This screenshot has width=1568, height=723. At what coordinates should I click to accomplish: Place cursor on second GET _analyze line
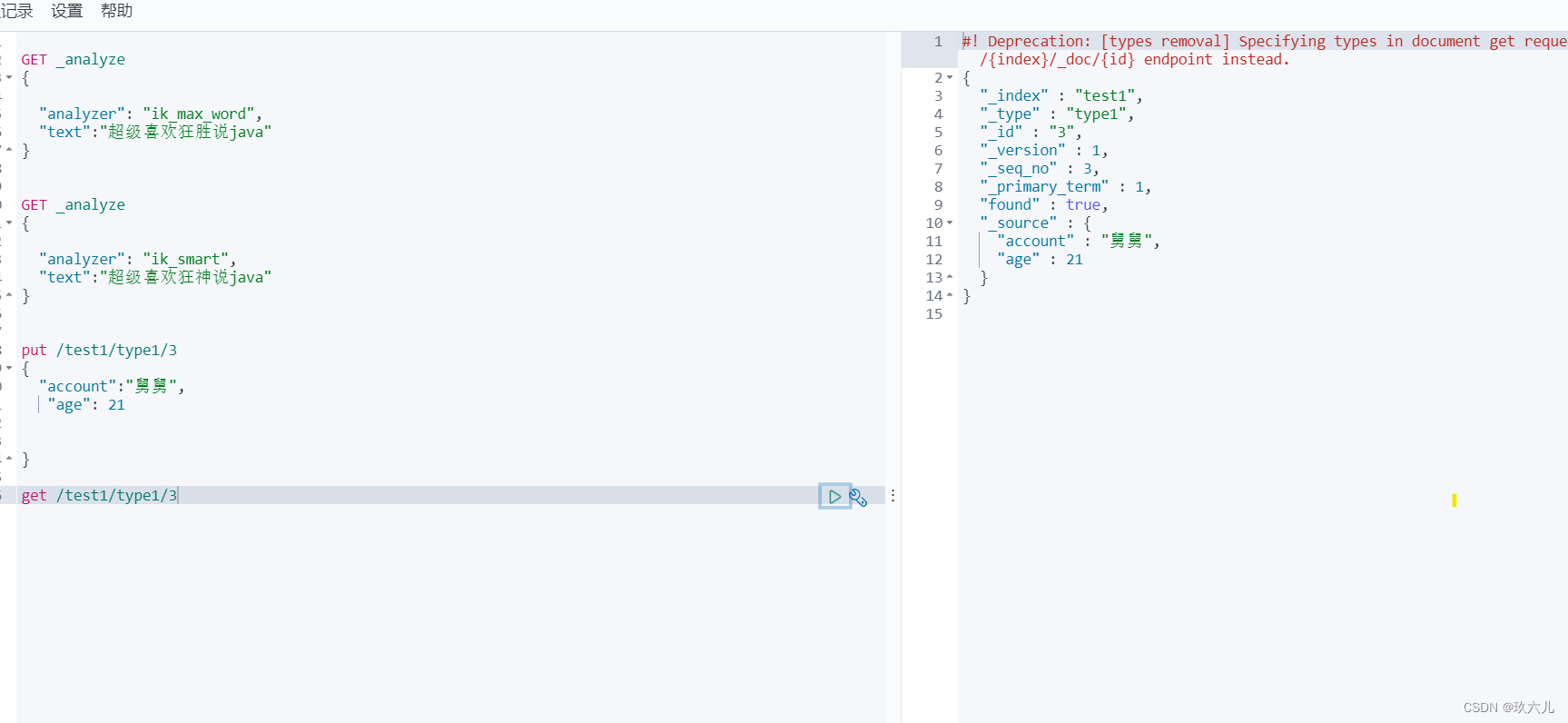coord(74,205)
